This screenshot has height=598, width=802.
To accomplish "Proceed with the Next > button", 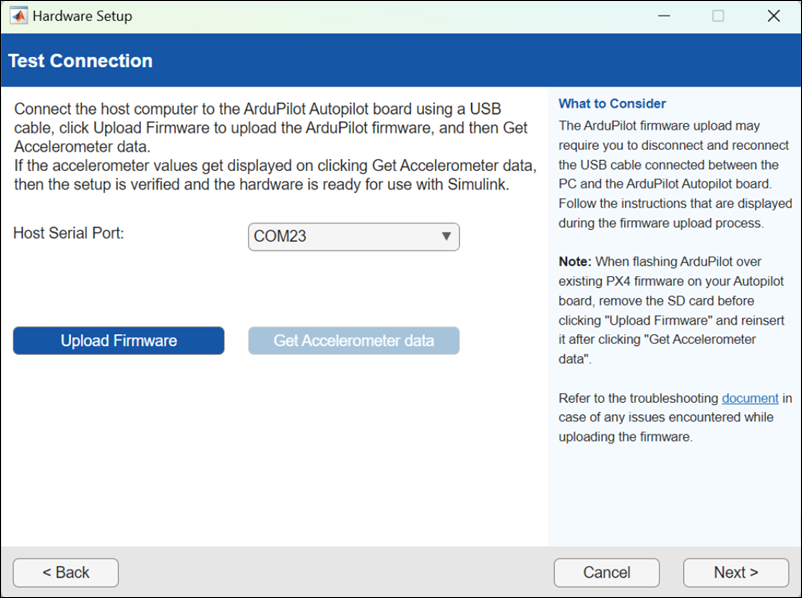I will 735,573.
